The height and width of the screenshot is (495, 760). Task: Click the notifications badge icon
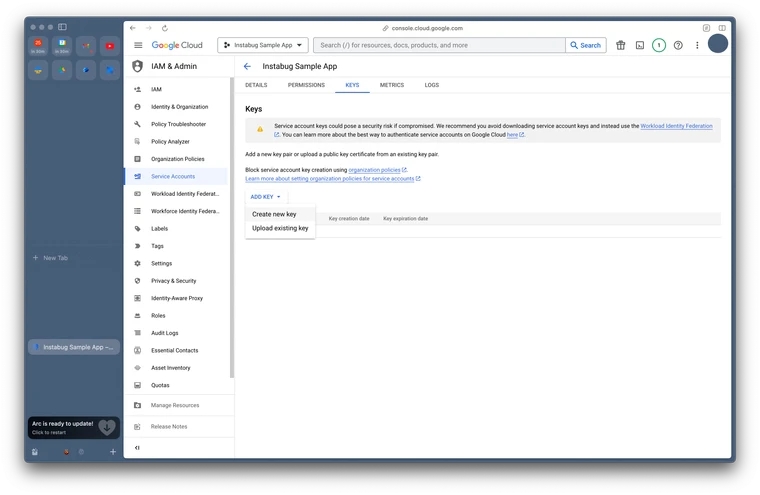[x=659, y=45]
